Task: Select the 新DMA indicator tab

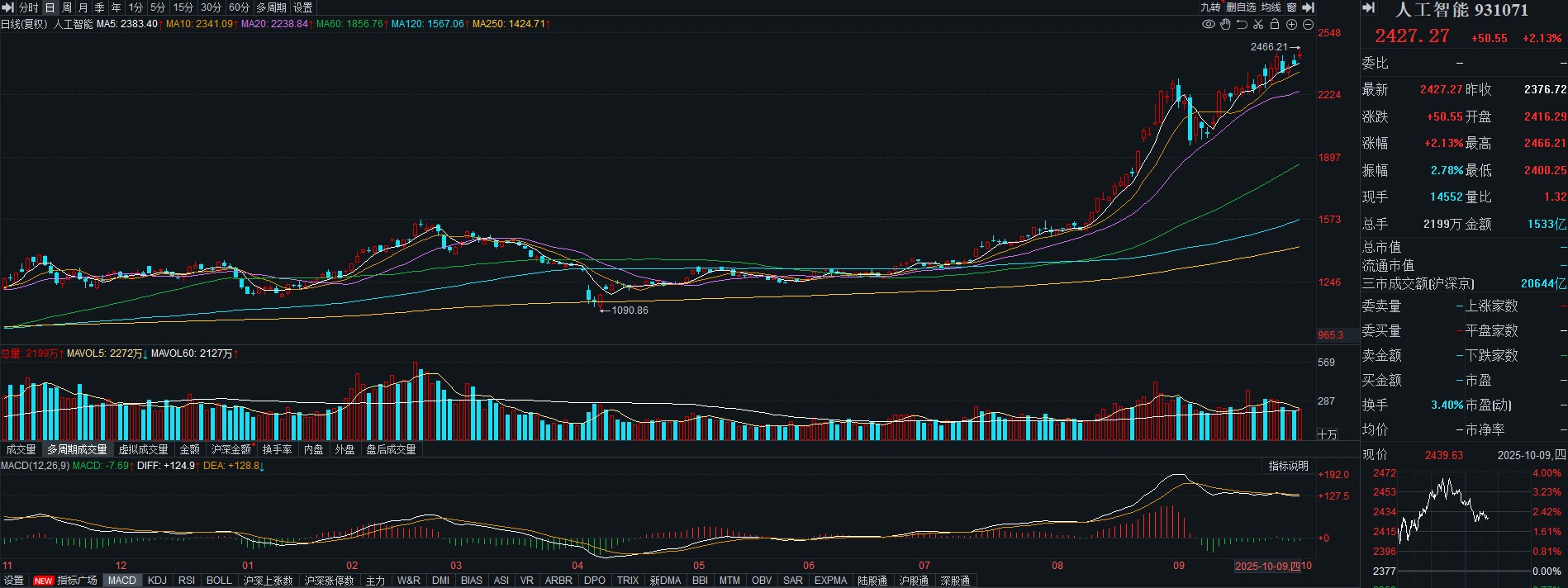Action: [x=666, y=581]
